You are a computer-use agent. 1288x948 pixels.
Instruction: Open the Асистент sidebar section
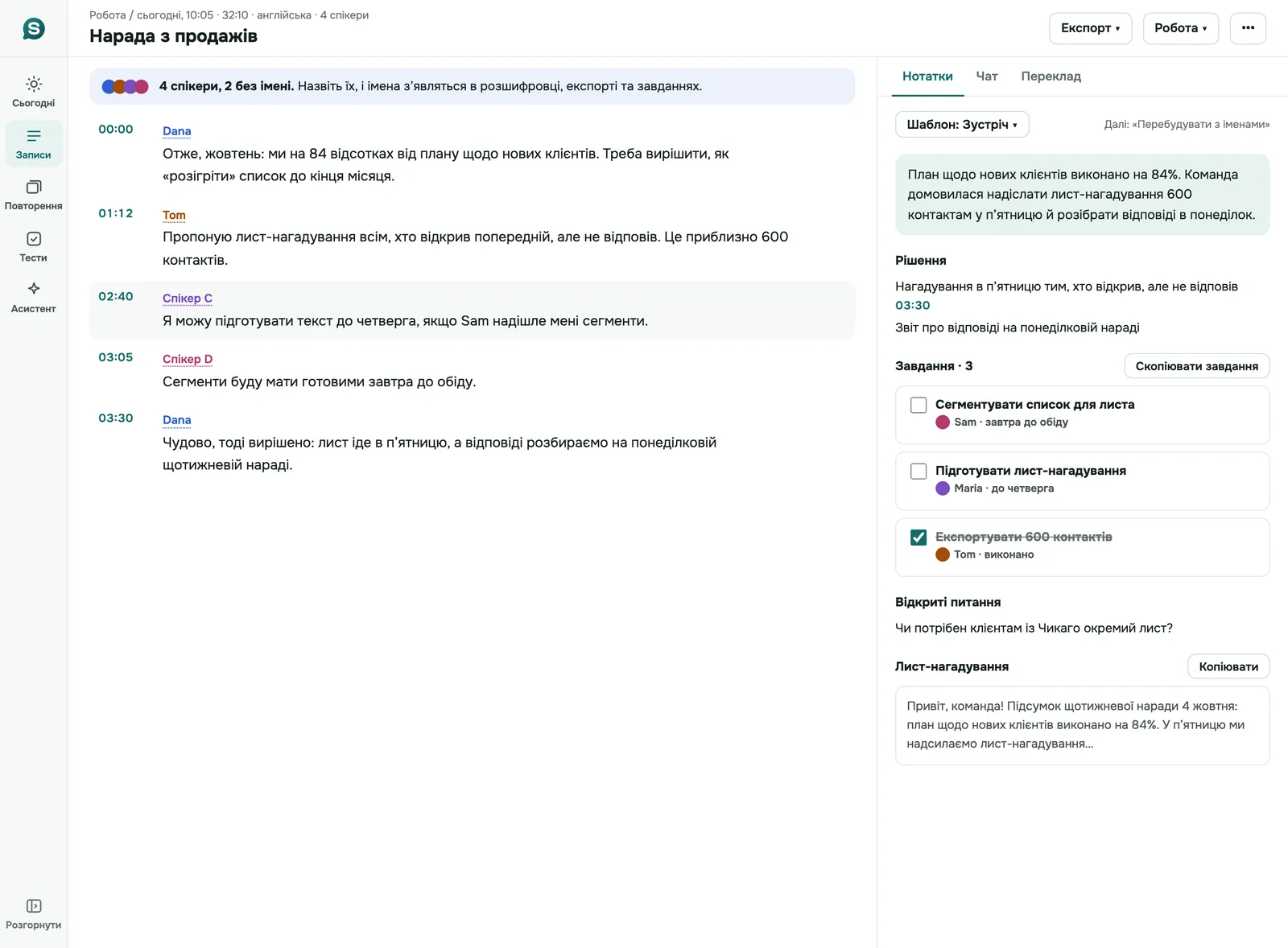(34, 298)
